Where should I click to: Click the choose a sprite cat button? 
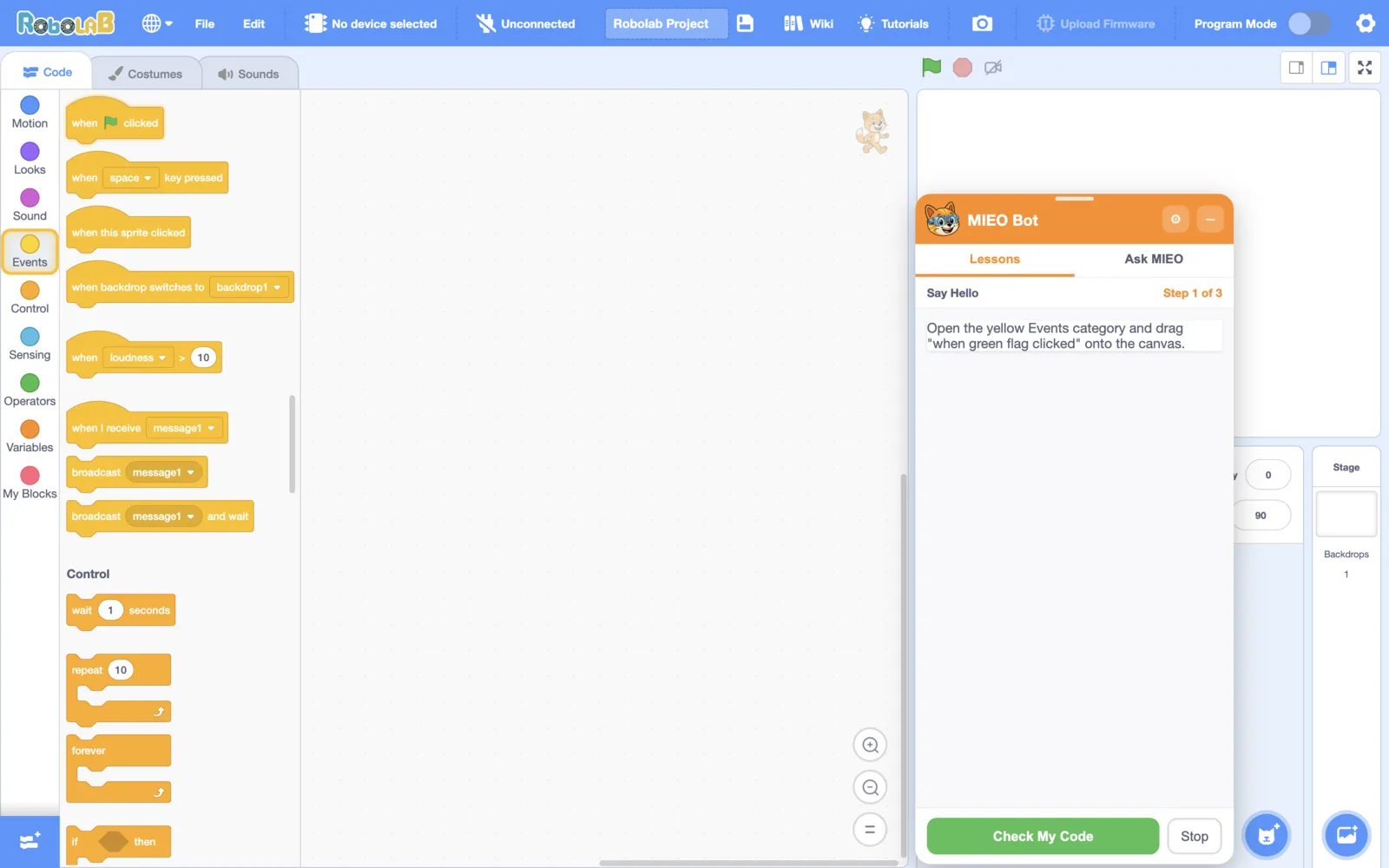pos(1267,835)
